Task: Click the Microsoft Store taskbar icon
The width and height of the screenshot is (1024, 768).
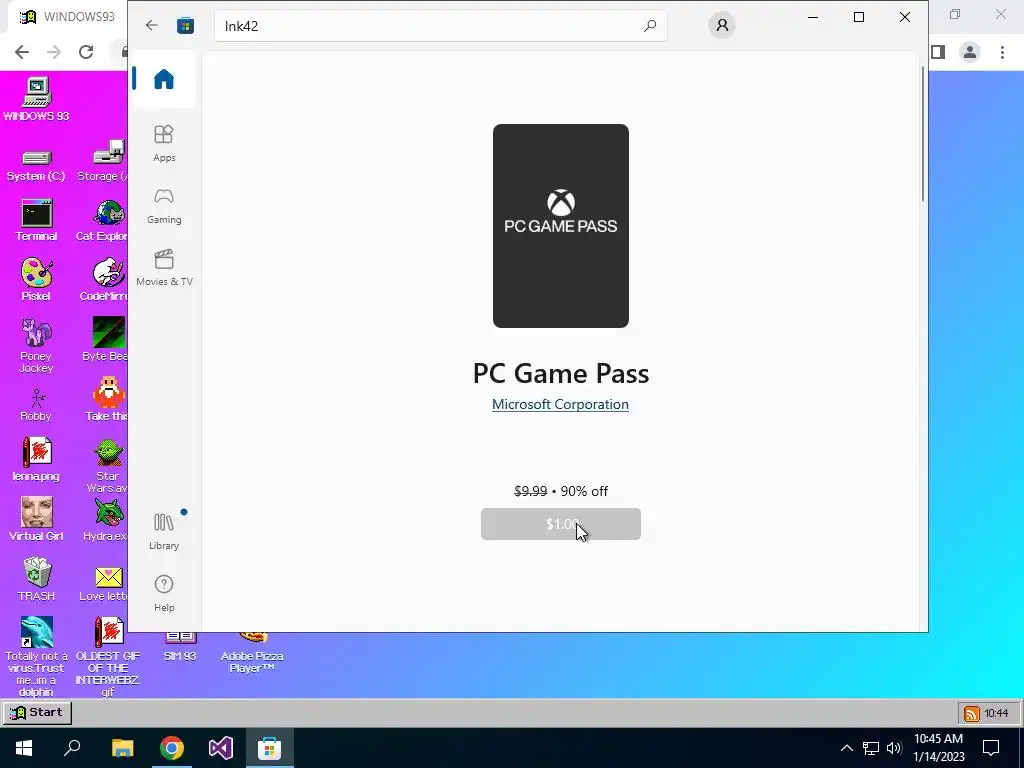Action: coord(269,748)
